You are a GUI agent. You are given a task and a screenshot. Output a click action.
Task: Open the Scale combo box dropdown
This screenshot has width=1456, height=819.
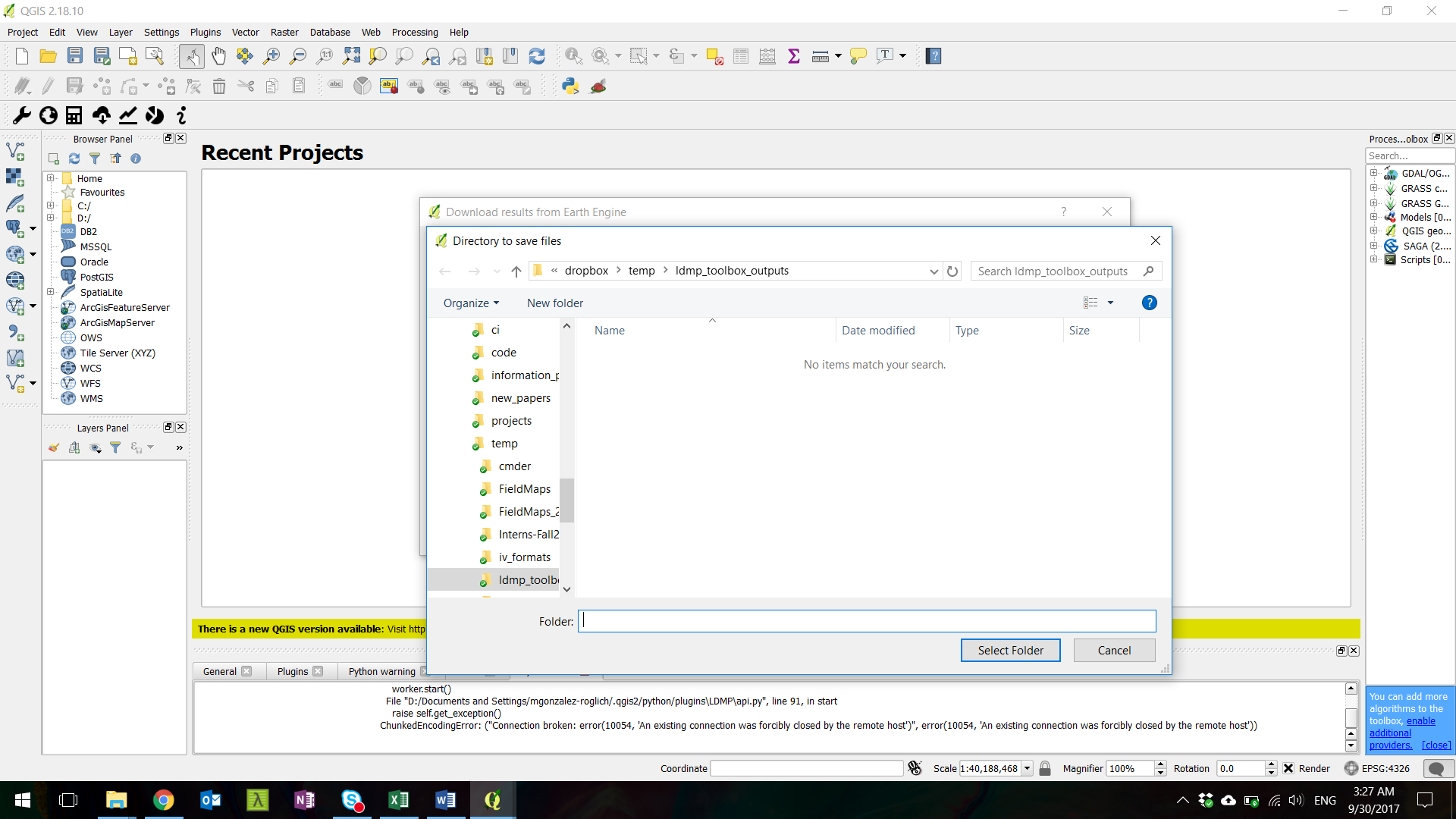(x=1027, y=768)
